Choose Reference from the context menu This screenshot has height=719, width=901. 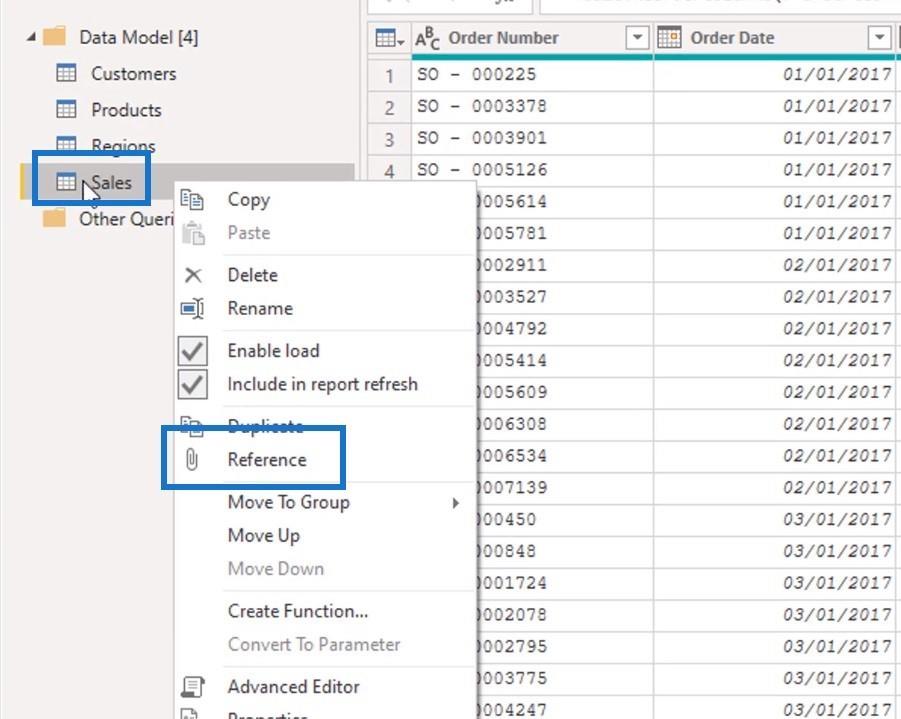click(267, 459)
